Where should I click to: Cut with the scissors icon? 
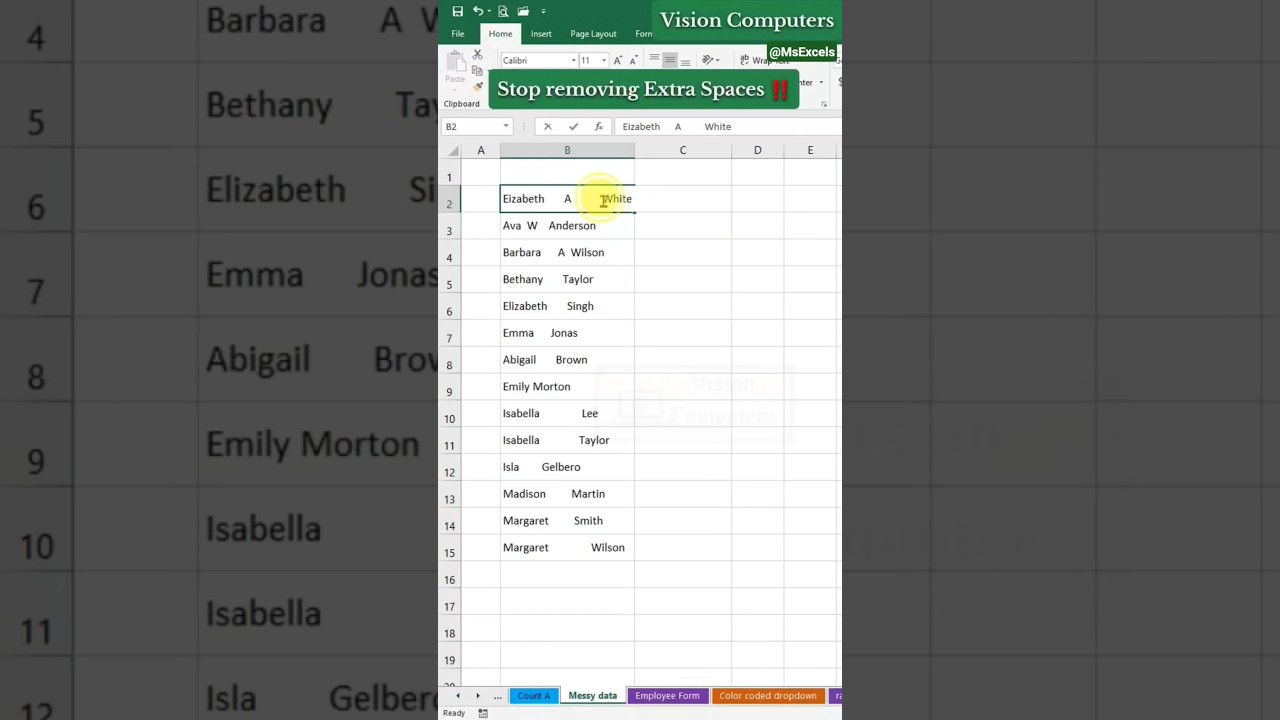click(477, 55)
